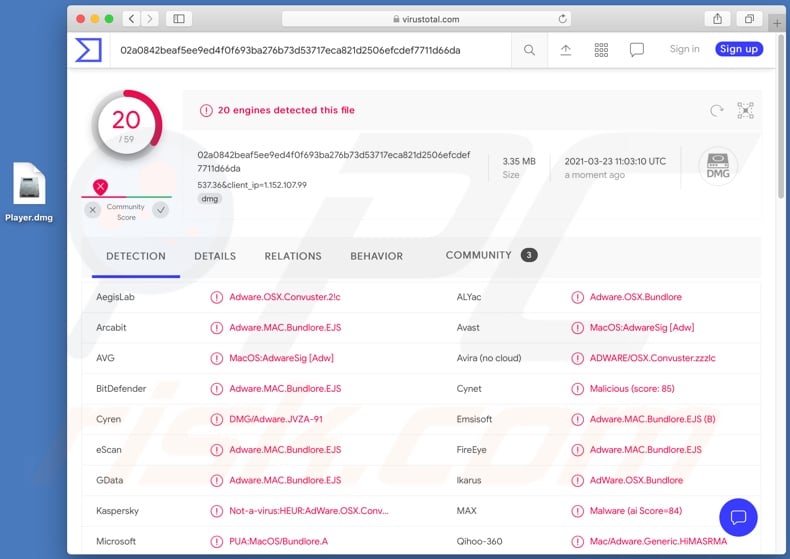Click the alert icon in engines detected banner
Image resolution: width=790 pixels, height=559 pixels.
pyautogui.click(x=206, y=110)
